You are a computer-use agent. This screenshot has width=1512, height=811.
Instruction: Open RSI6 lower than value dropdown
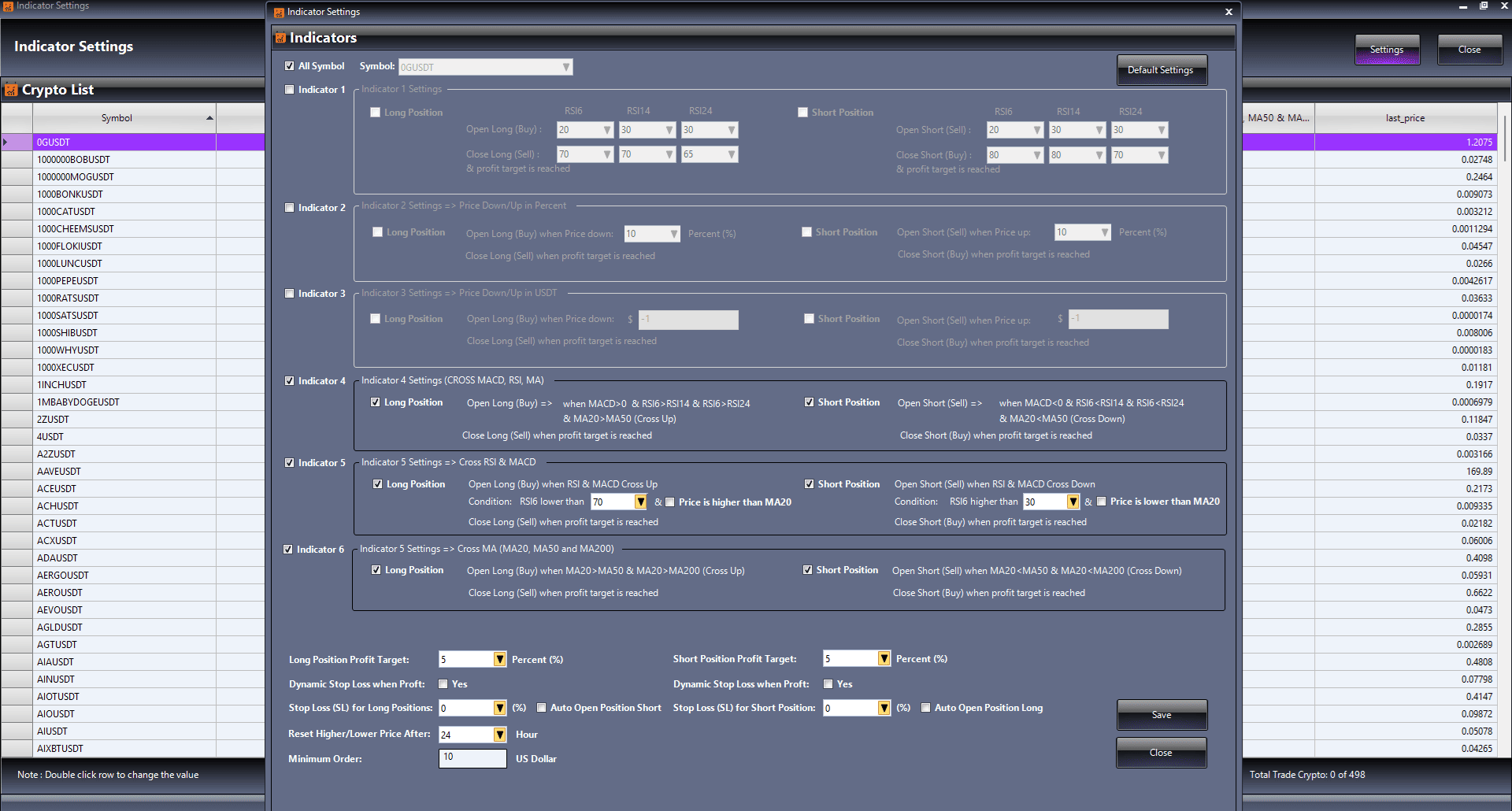640,502
